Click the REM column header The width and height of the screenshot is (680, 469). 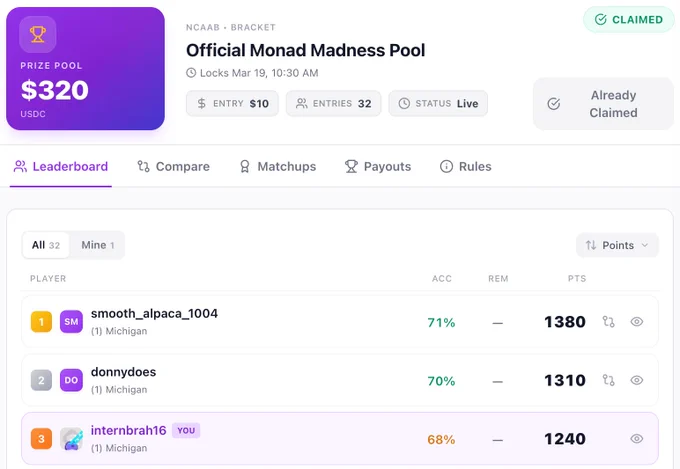[x=498, y=279]
